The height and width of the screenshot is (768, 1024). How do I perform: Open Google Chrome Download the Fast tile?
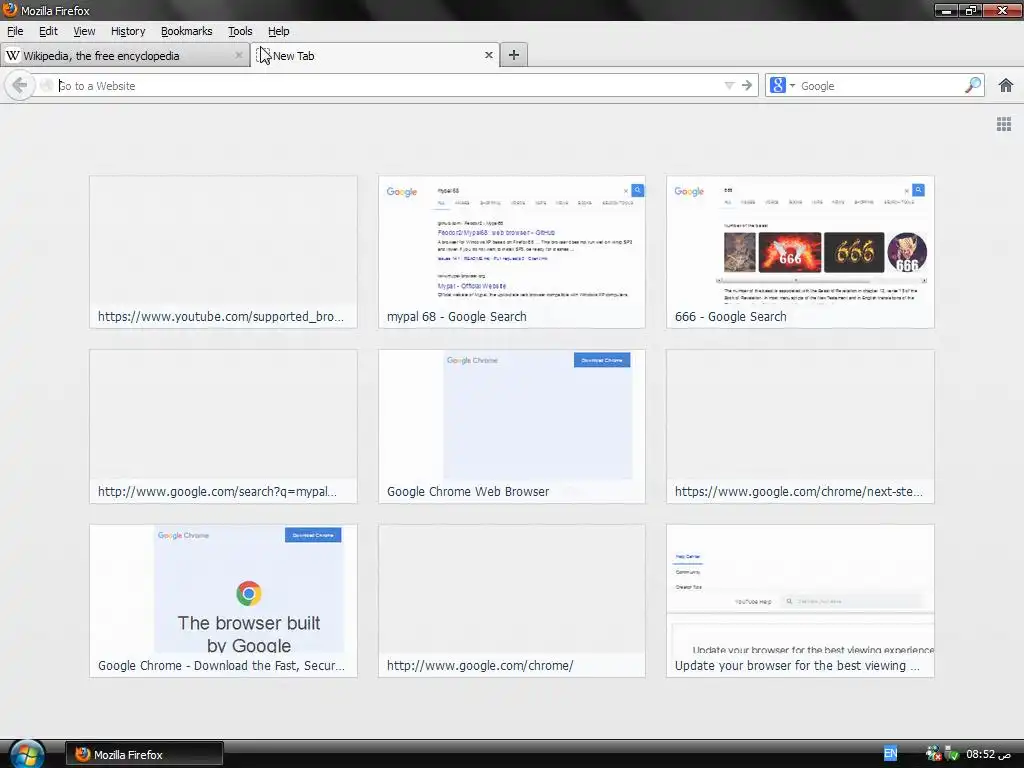coord(223,601)
